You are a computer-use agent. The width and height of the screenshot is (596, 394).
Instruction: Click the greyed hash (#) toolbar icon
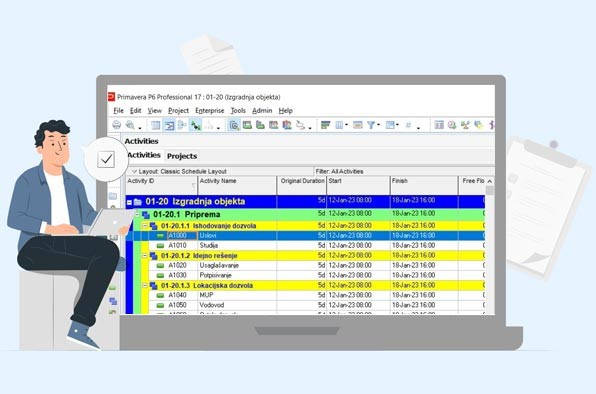coord(408,125)
